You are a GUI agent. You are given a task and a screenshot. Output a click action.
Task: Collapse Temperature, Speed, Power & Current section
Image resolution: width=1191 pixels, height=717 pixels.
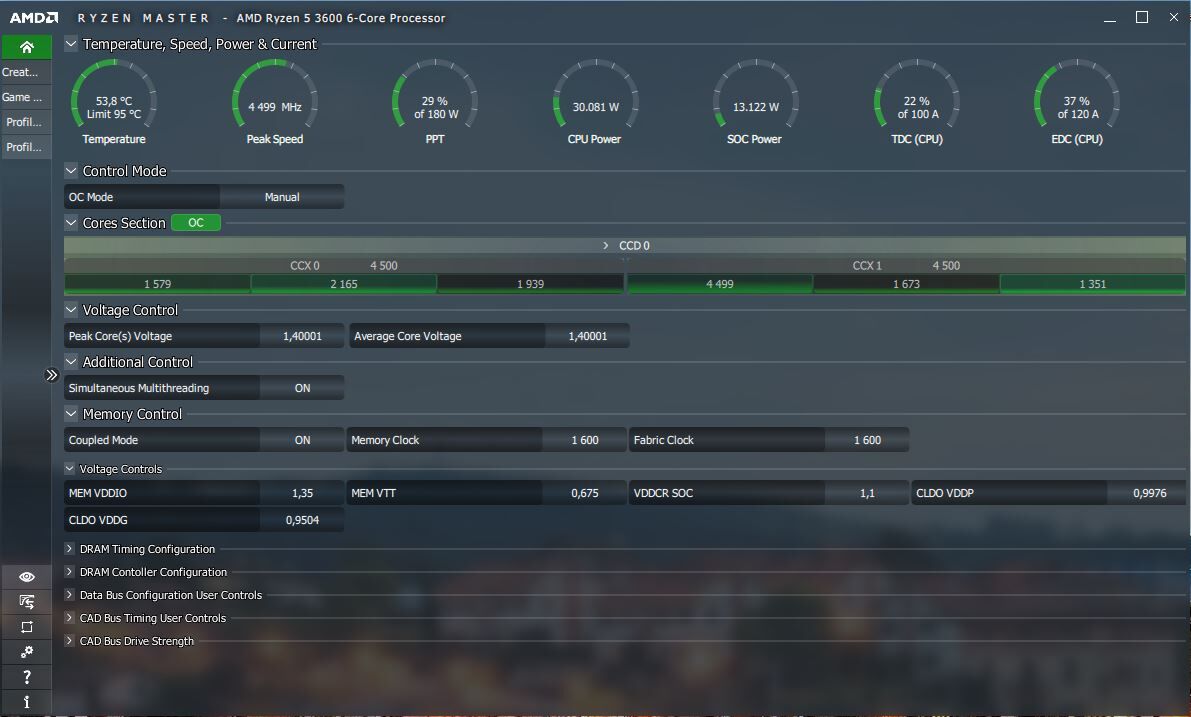coord(71,44)
